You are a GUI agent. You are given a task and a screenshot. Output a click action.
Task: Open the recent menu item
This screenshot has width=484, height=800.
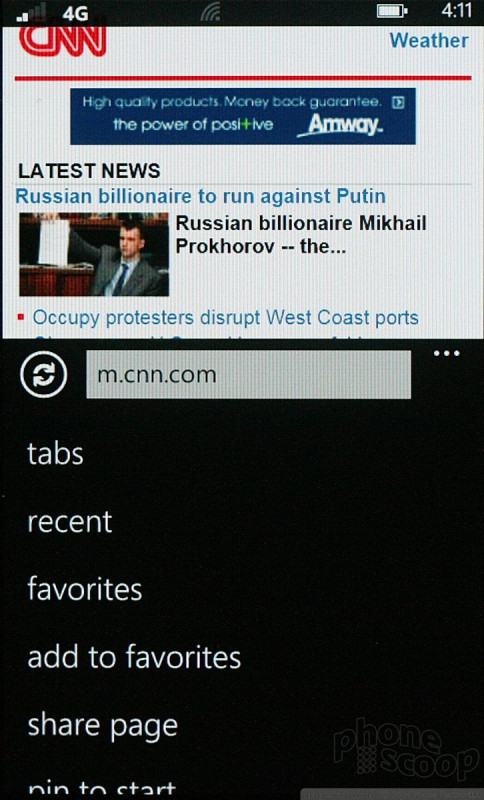click(70, 521)
